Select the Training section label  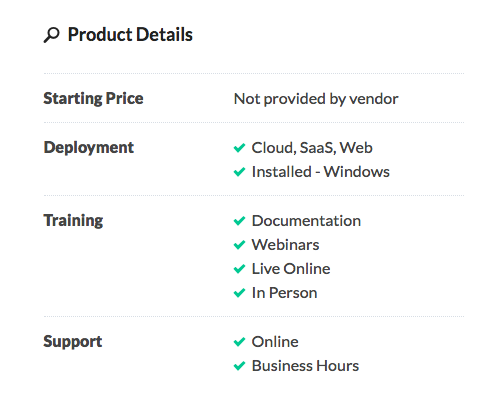tap(73, 221)
